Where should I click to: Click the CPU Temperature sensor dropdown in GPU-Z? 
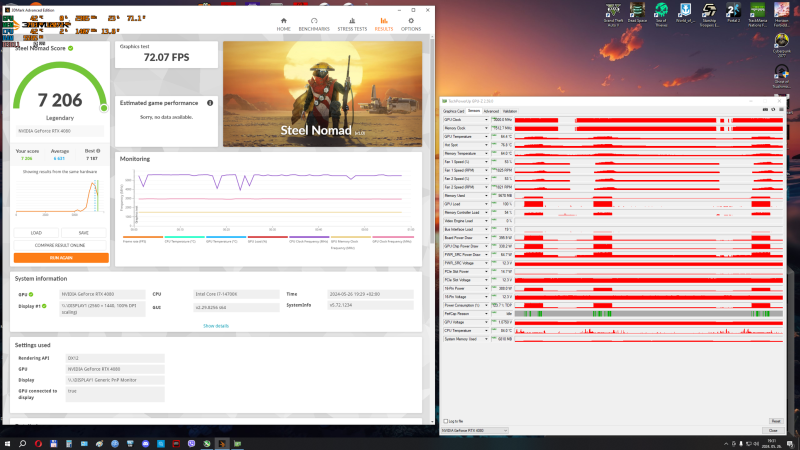point(486,331)
